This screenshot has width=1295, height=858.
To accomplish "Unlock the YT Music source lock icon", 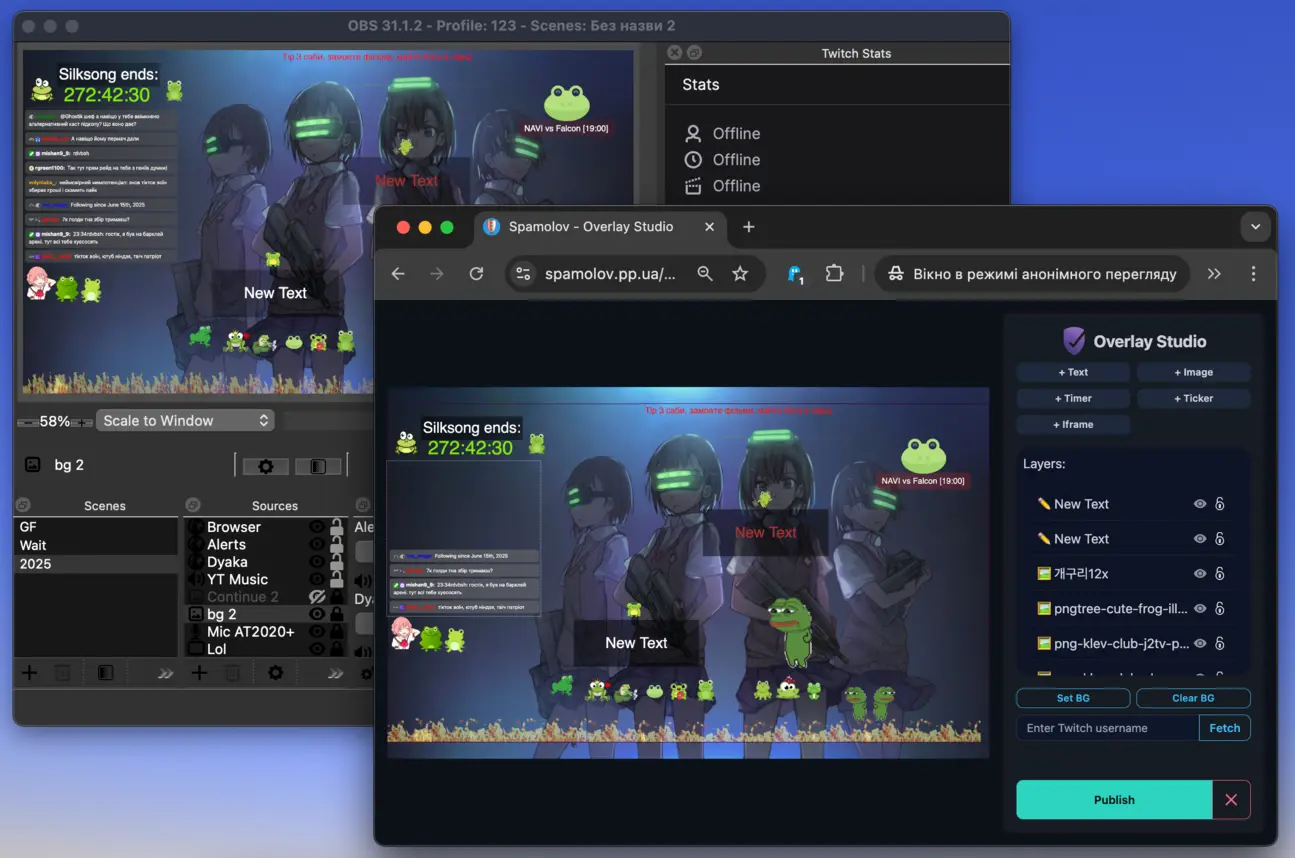I will 337,579.
